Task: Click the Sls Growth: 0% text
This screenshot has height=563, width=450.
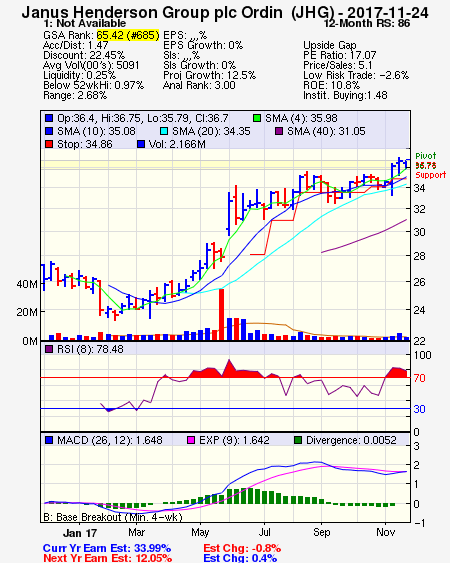Action: [x=199, y=65]
